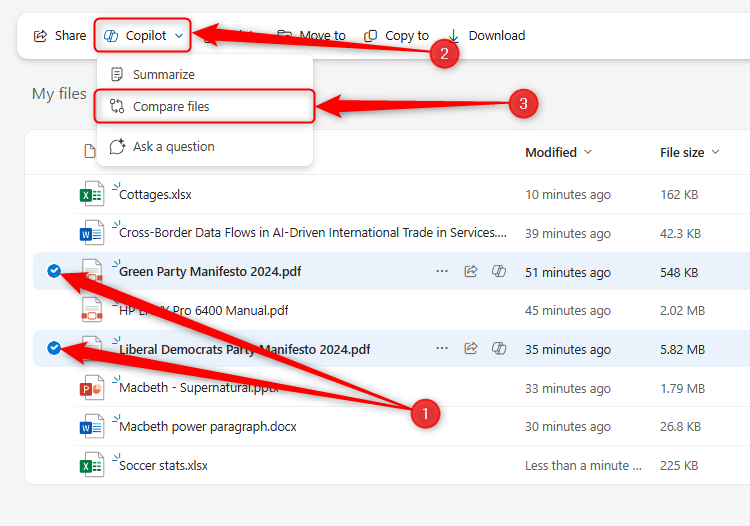
Task: Click the Download button
Action: tap(487, 36)
